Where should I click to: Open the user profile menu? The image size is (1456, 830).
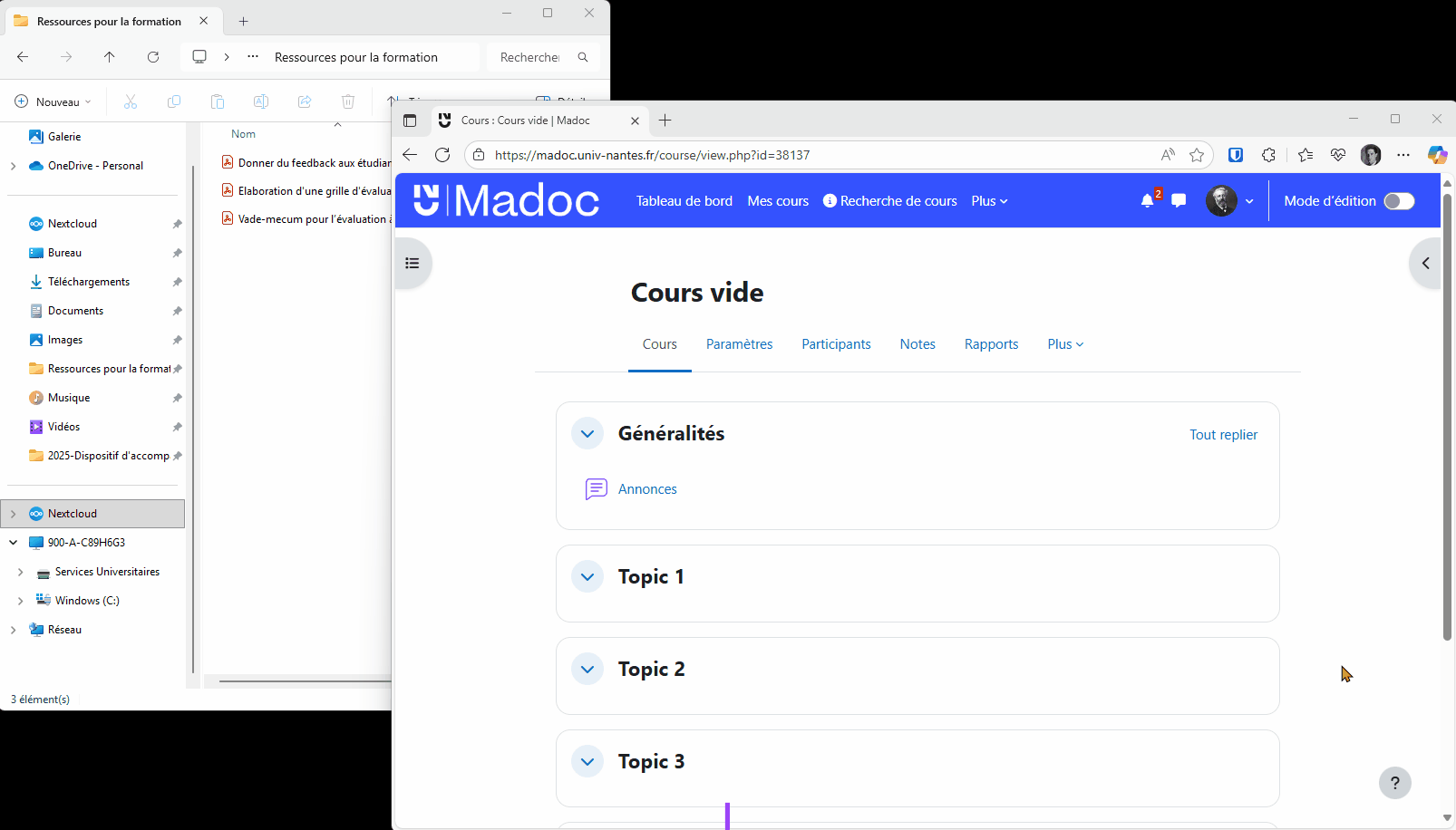point(1229,201)
